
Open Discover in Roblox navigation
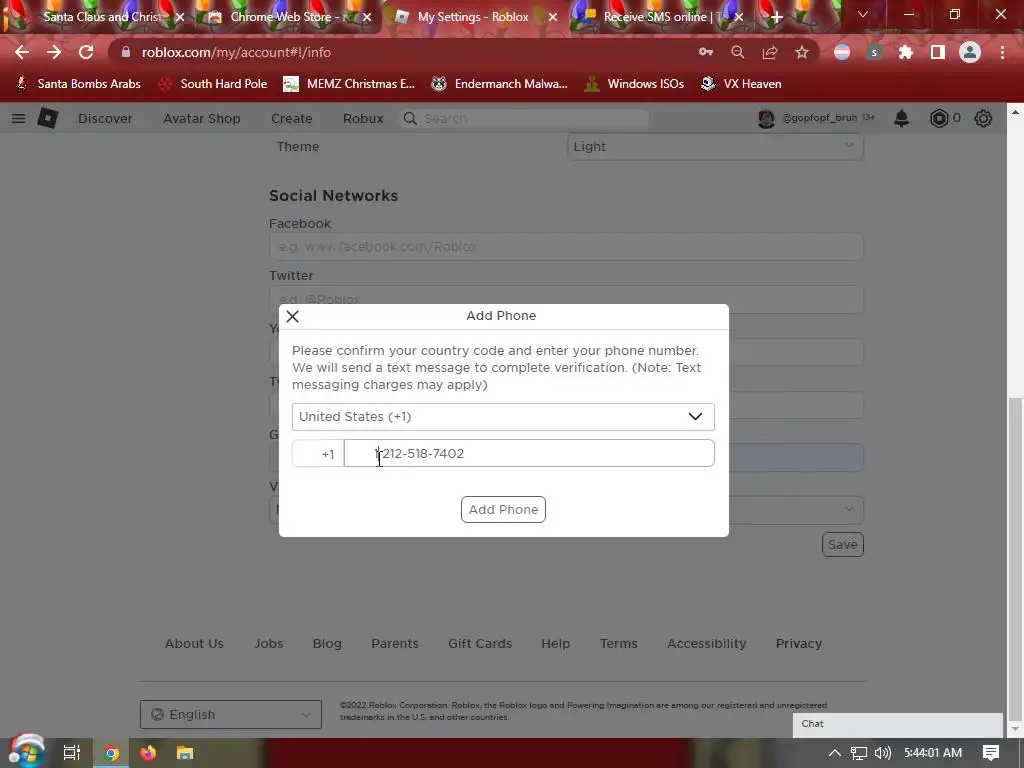pos(105,118)
